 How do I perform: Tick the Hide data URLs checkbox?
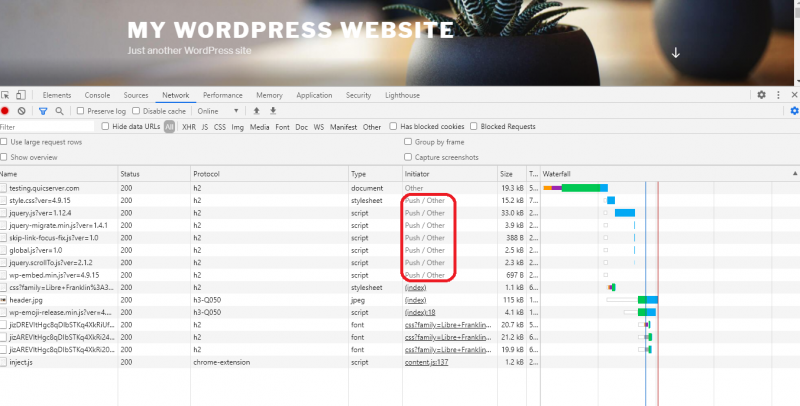105,126
